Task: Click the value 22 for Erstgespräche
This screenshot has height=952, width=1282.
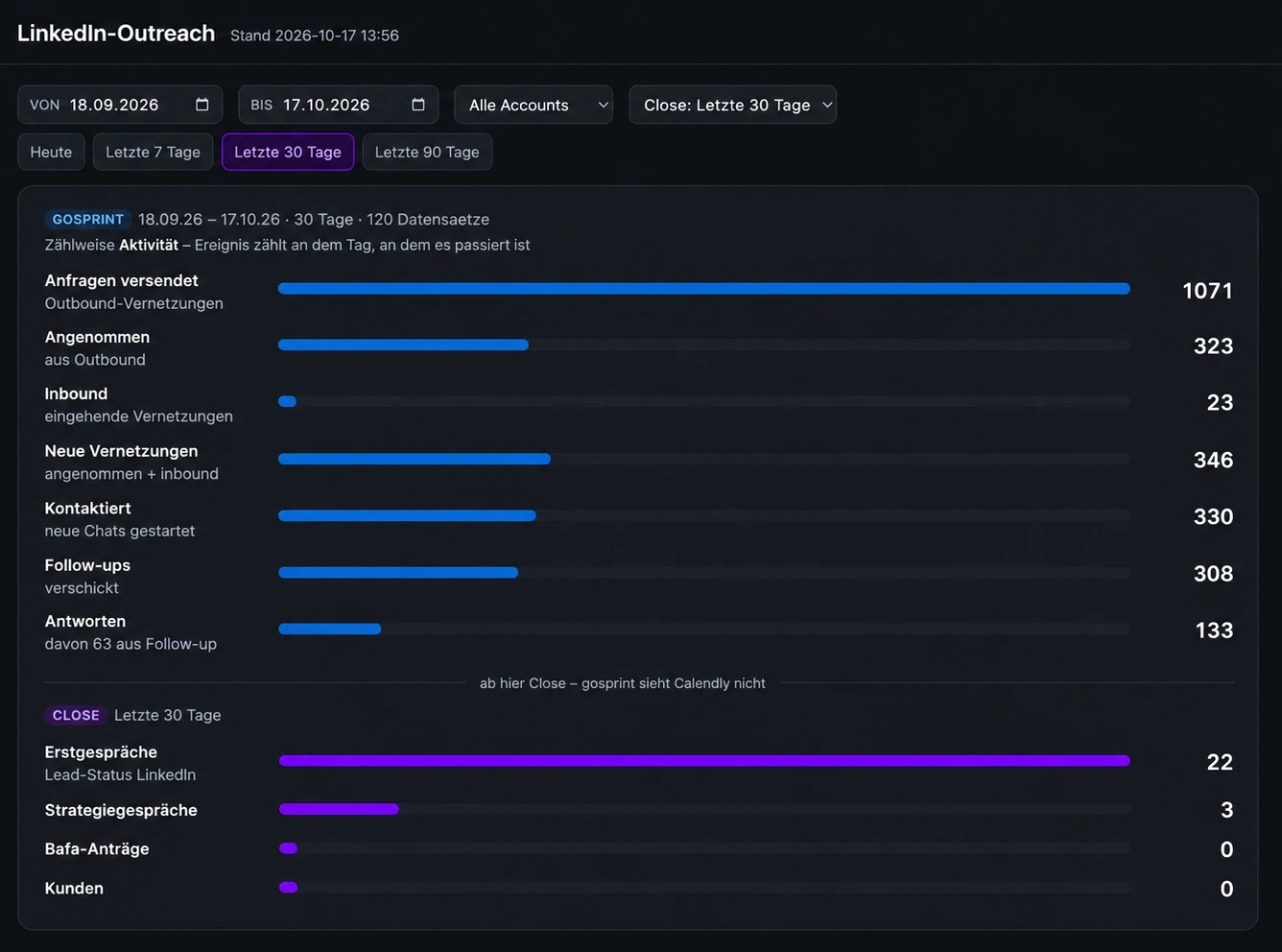Action: point(1220,762)
